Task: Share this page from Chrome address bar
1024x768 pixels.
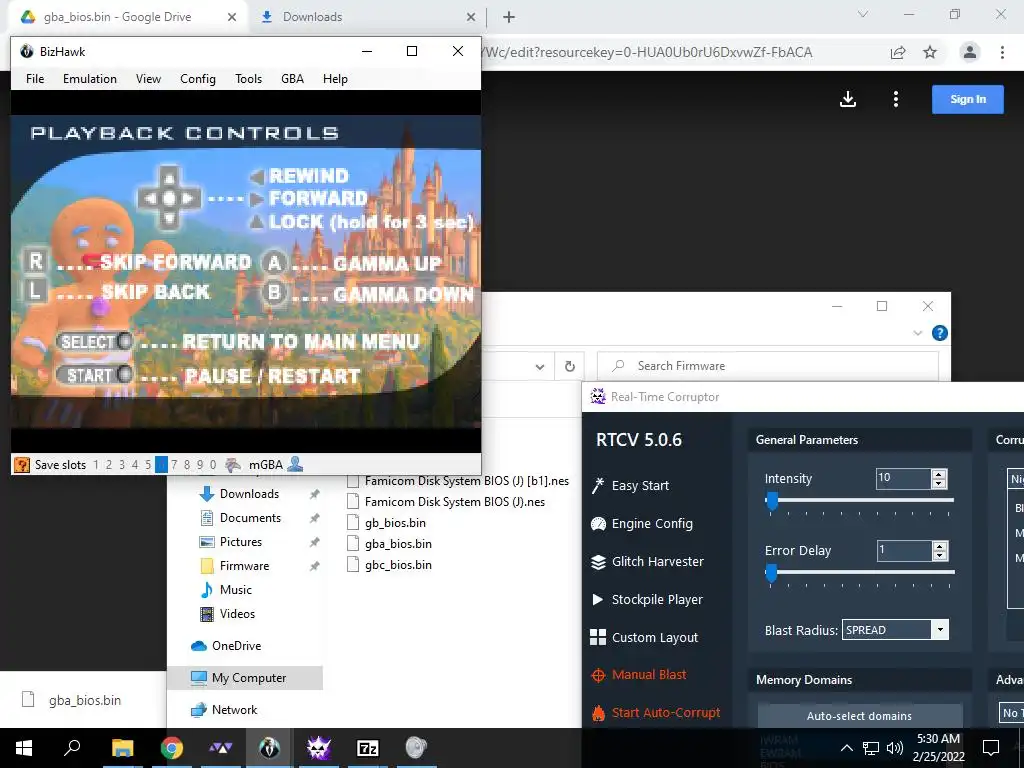Action: click(x=898, y=53)
